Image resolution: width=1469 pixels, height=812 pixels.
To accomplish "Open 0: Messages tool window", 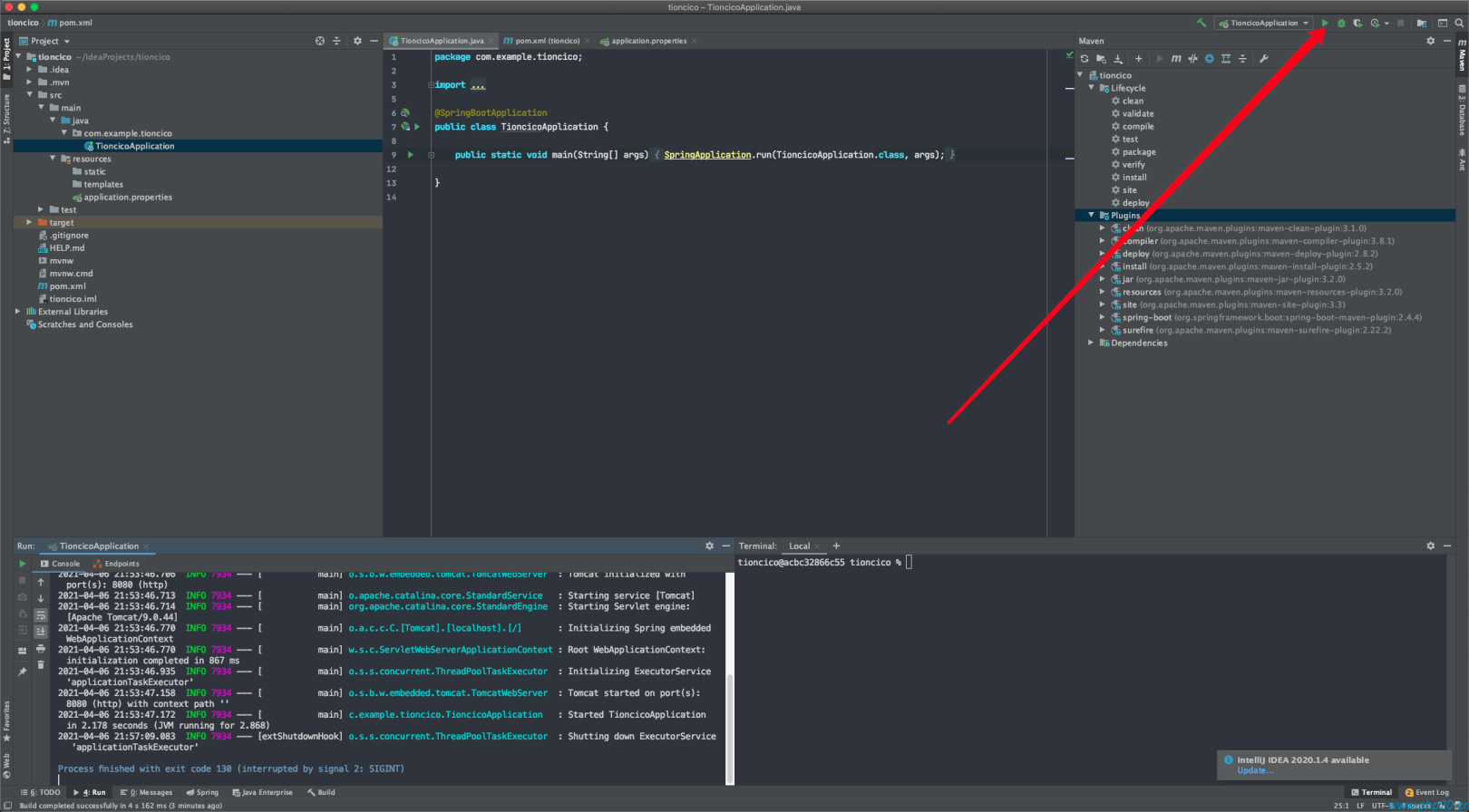I will pos(146,792).
